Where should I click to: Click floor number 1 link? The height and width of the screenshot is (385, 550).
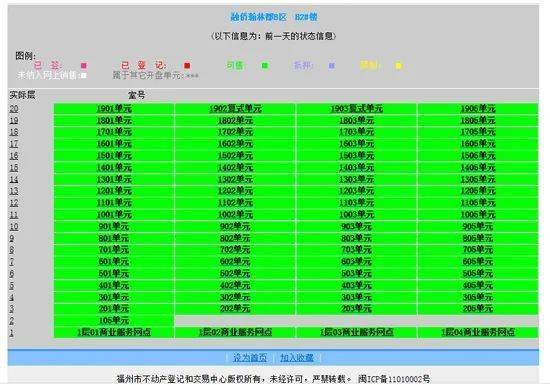coord(12,332)
